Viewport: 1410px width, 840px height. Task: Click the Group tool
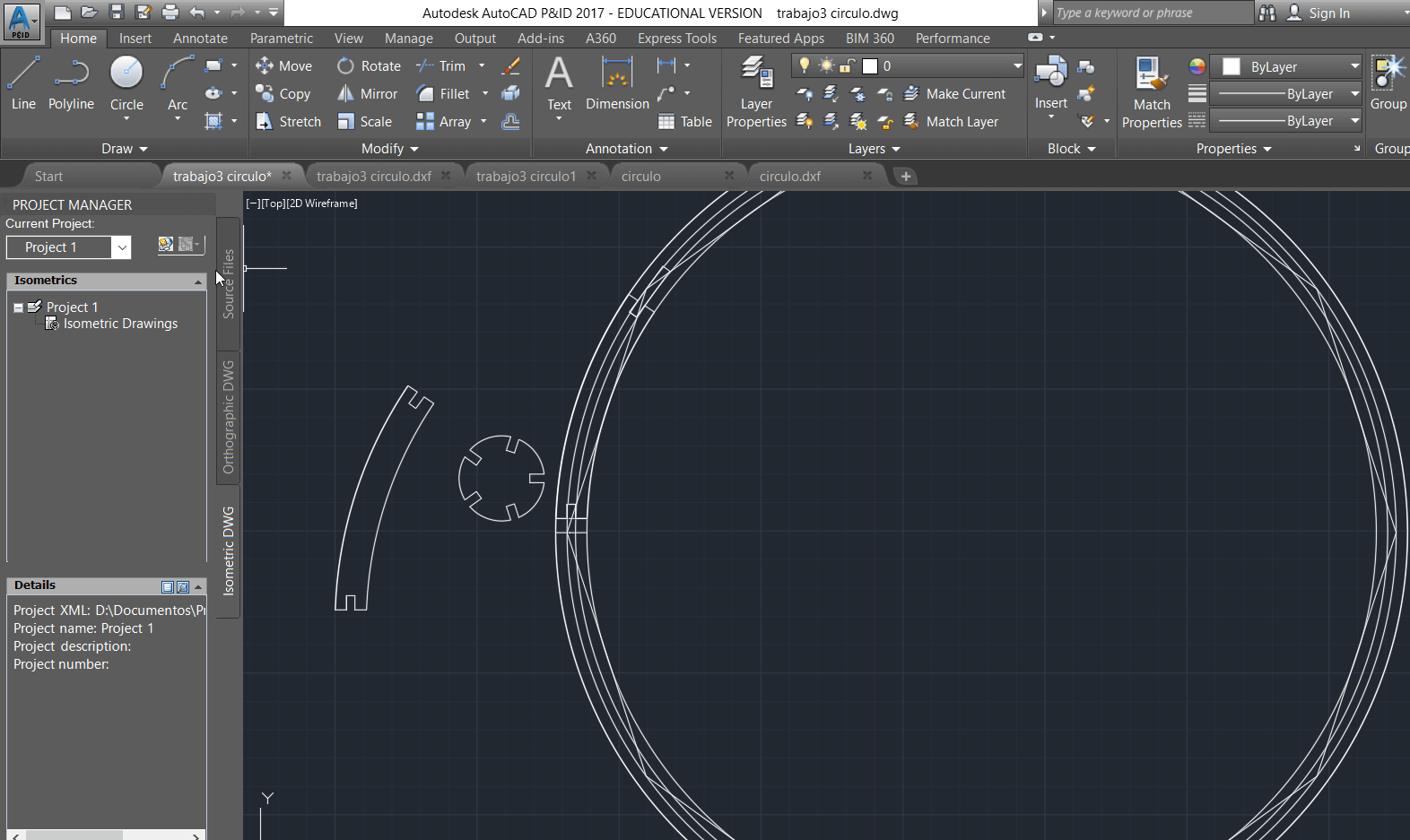pos(1388,83)
